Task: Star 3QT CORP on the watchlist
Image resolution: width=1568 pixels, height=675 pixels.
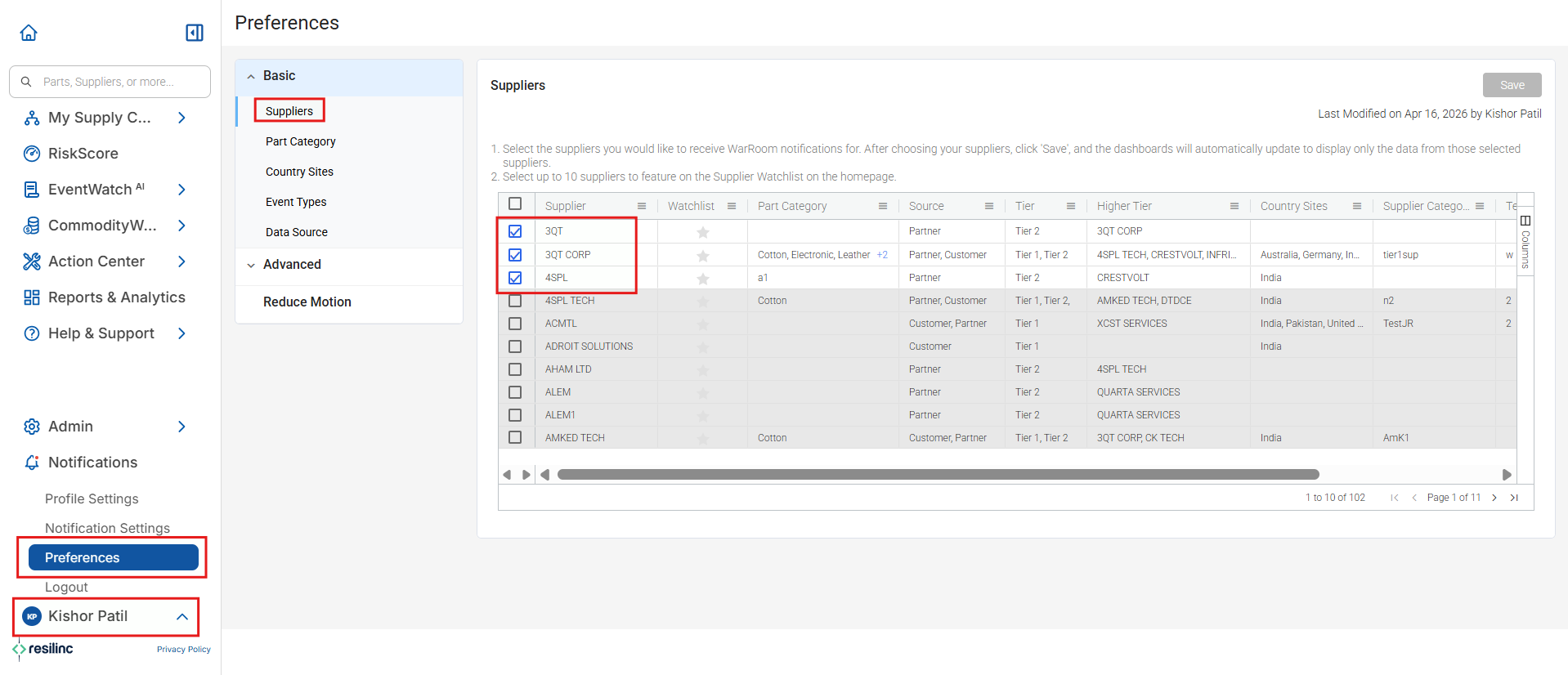Action: [703, 256]
